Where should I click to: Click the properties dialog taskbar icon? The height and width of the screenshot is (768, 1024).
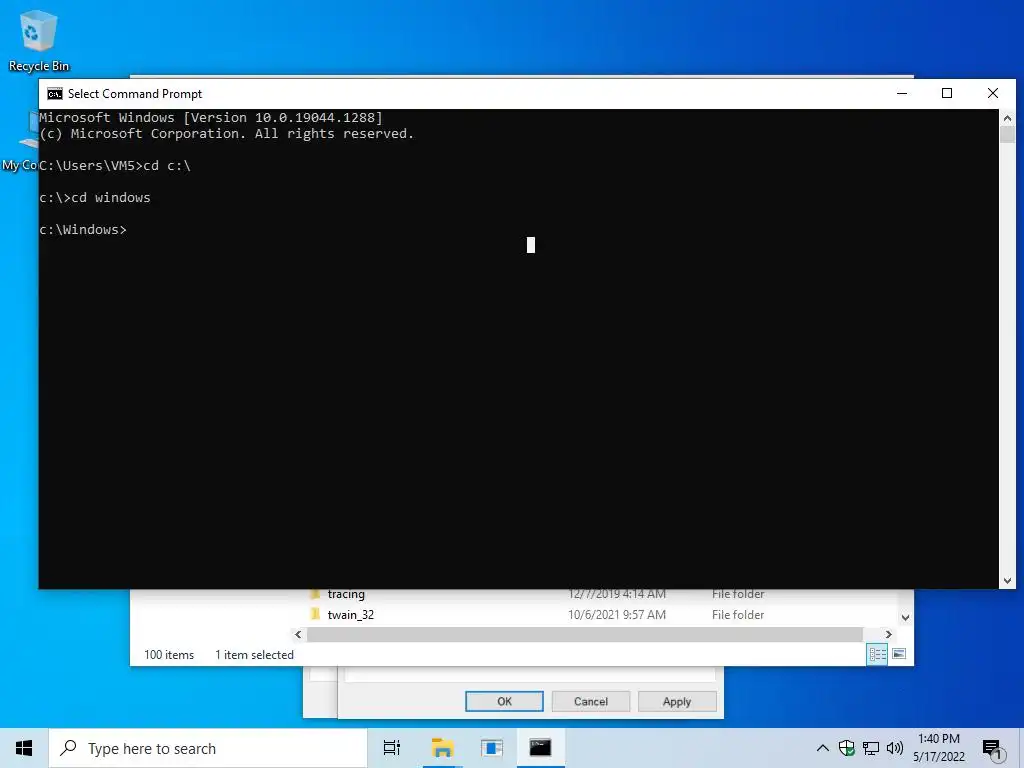coord(492,748)
